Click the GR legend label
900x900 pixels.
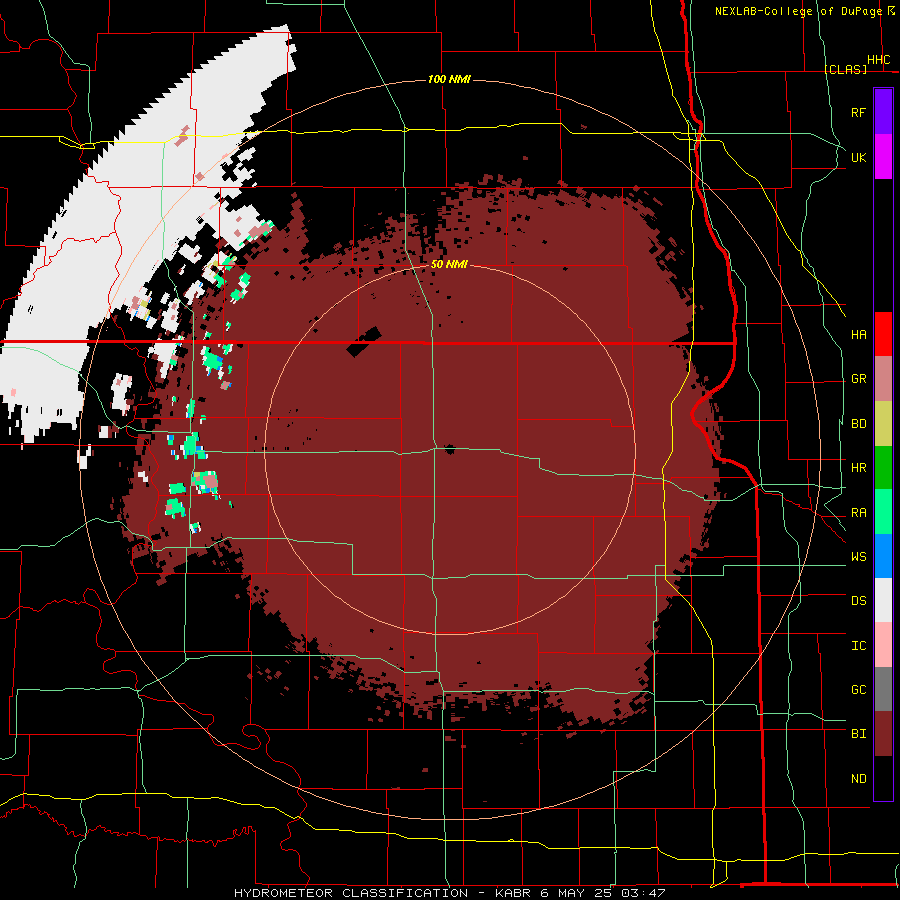pyautogui.click(x=858, y=379)
